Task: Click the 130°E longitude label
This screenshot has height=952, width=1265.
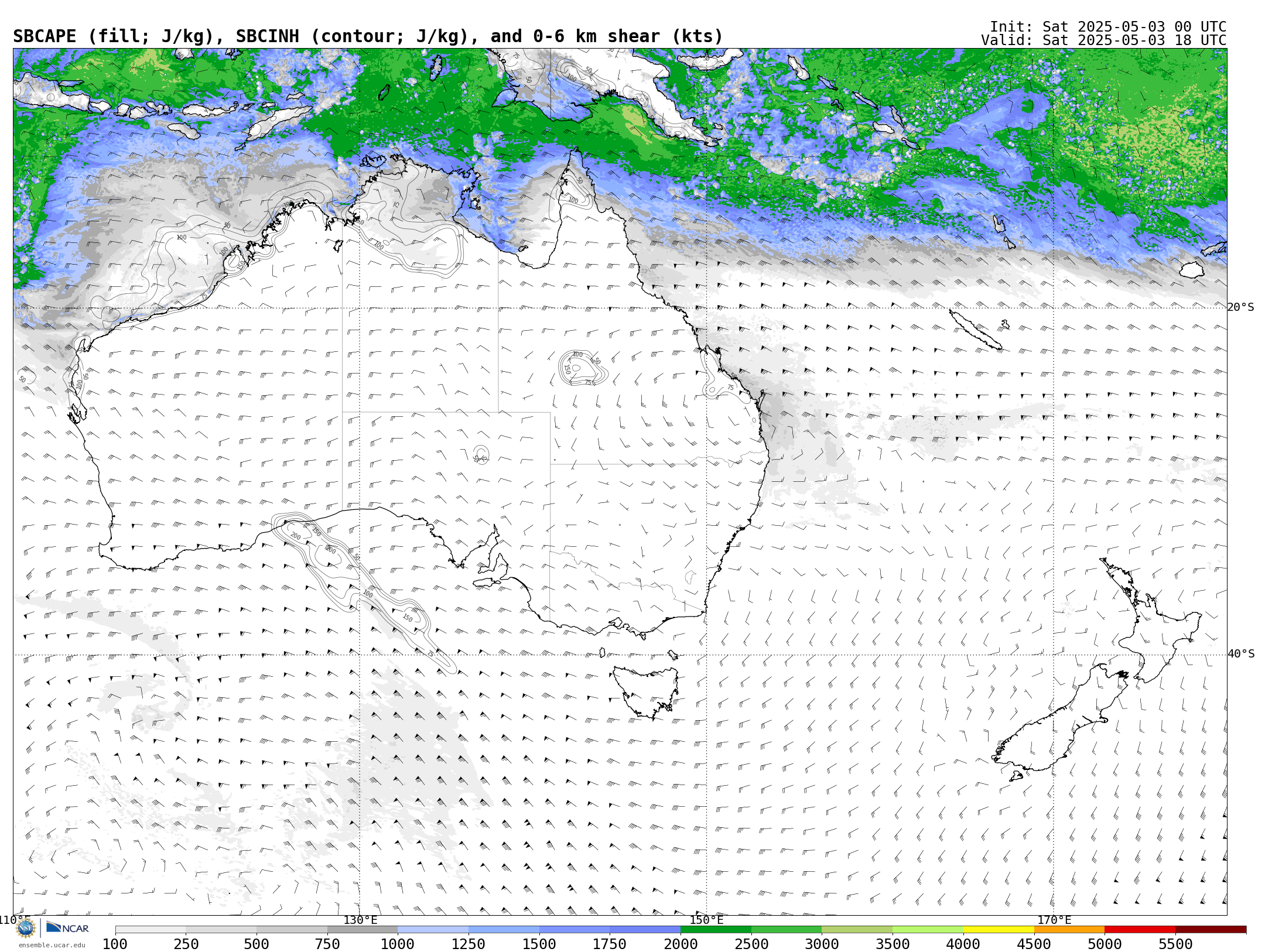Action: 360,920
